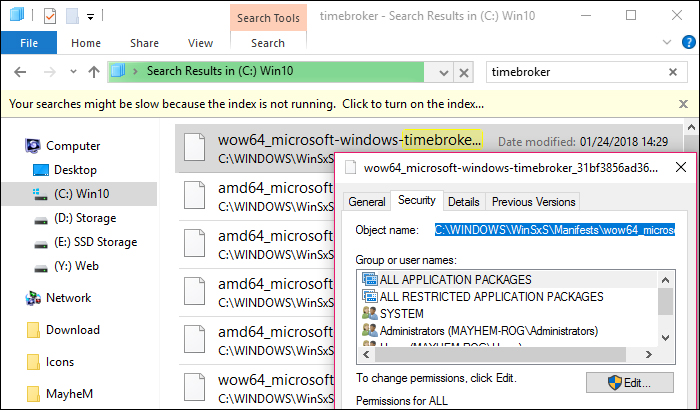
Task: Open the File menu
Action: tap(29, 43)
